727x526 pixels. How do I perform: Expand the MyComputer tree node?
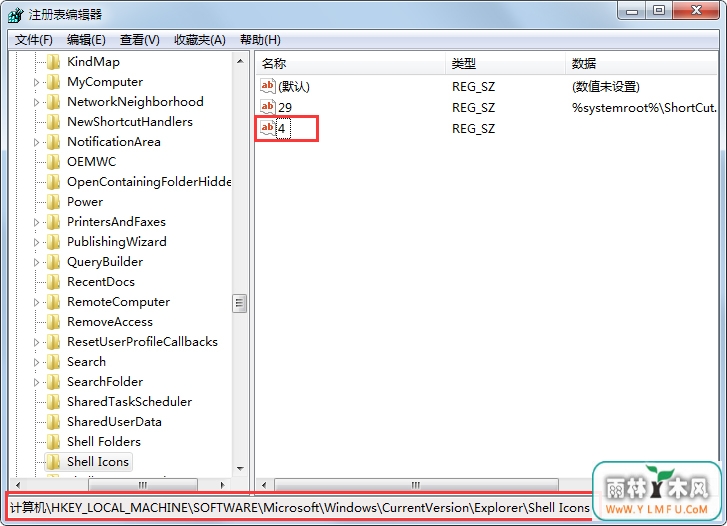click(37, 82)
